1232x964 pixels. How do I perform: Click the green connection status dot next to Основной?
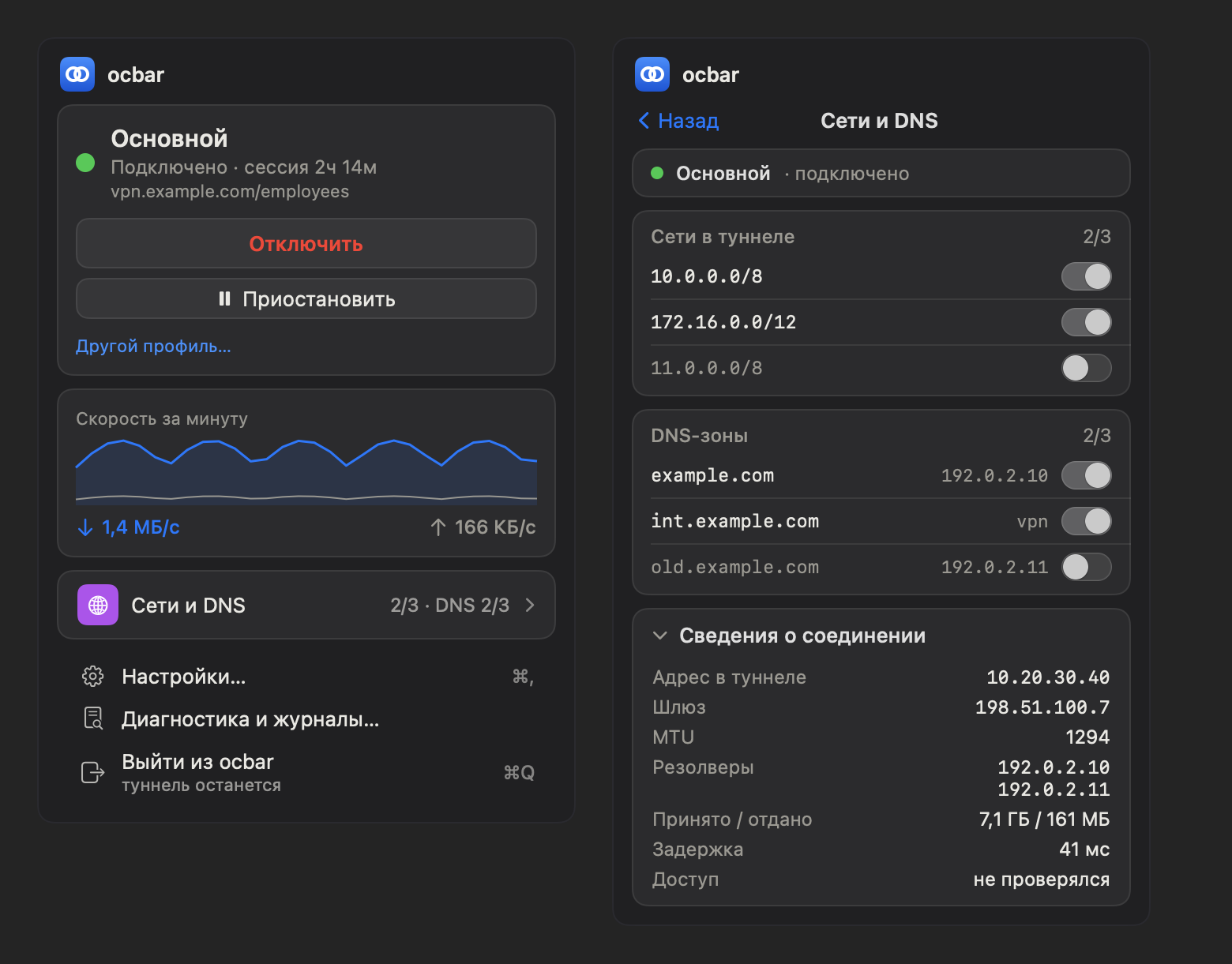[x=85, y=163]
